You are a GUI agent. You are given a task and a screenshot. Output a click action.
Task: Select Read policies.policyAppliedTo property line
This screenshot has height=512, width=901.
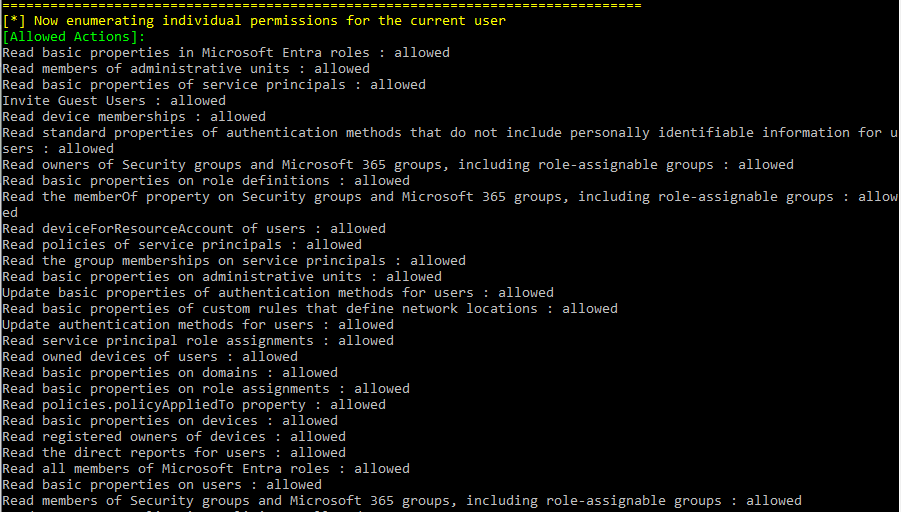tap(194, 405)
